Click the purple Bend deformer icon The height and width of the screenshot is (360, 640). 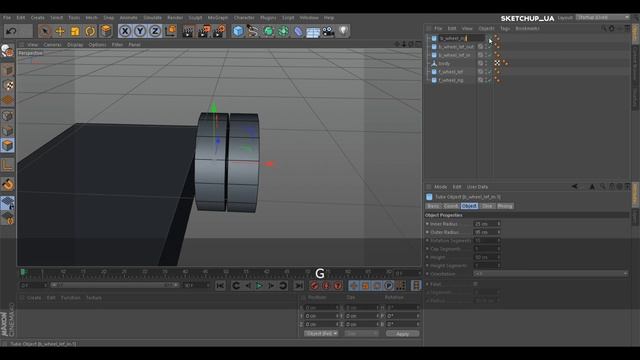pos(298,31)
